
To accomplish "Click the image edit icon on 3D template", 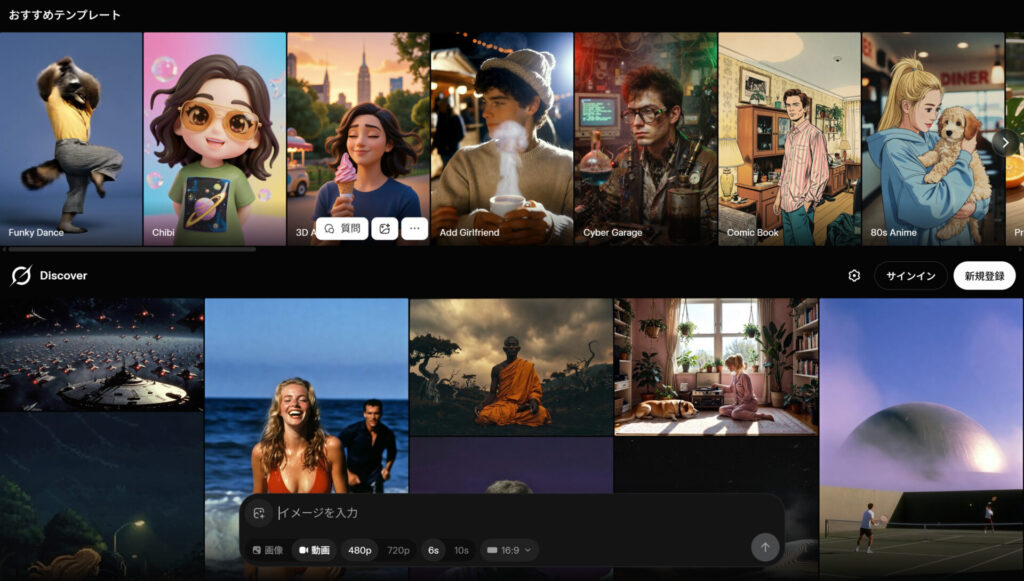I will tap(384, 229).
